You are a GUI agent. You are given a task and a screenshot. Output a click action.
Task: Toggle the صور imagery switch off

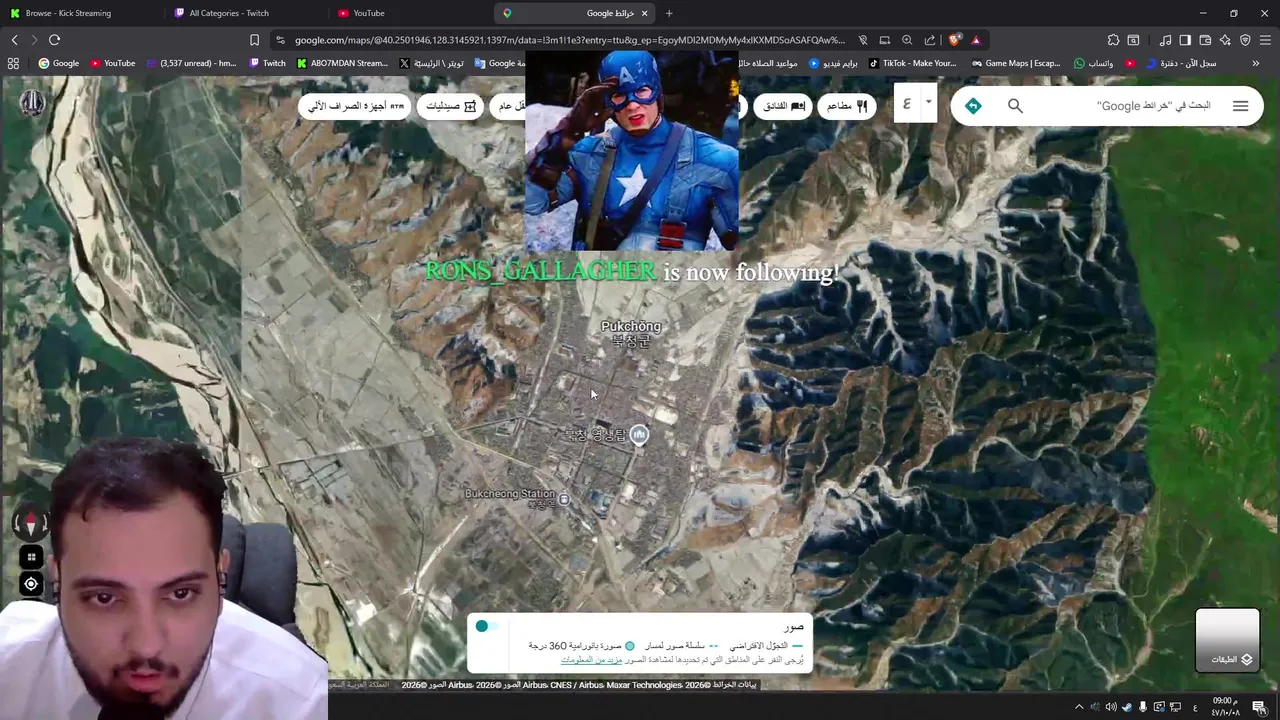(484, 626)
